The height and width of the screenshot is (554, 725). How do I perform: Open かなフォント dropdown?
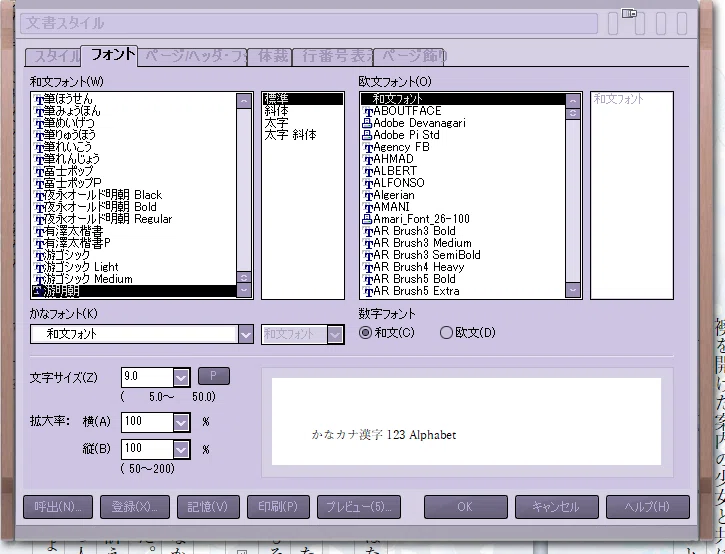coord(246,334)
